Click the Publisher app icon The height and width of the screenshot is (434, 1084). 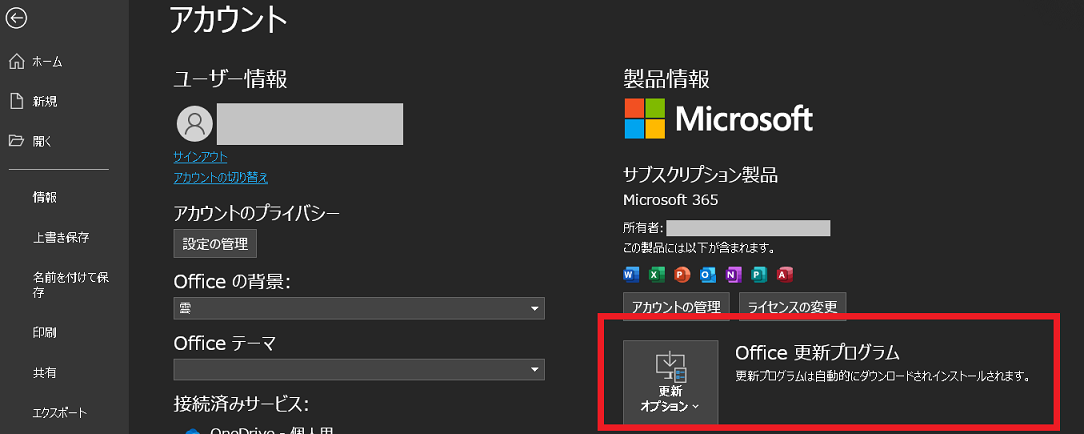[759, 274]
